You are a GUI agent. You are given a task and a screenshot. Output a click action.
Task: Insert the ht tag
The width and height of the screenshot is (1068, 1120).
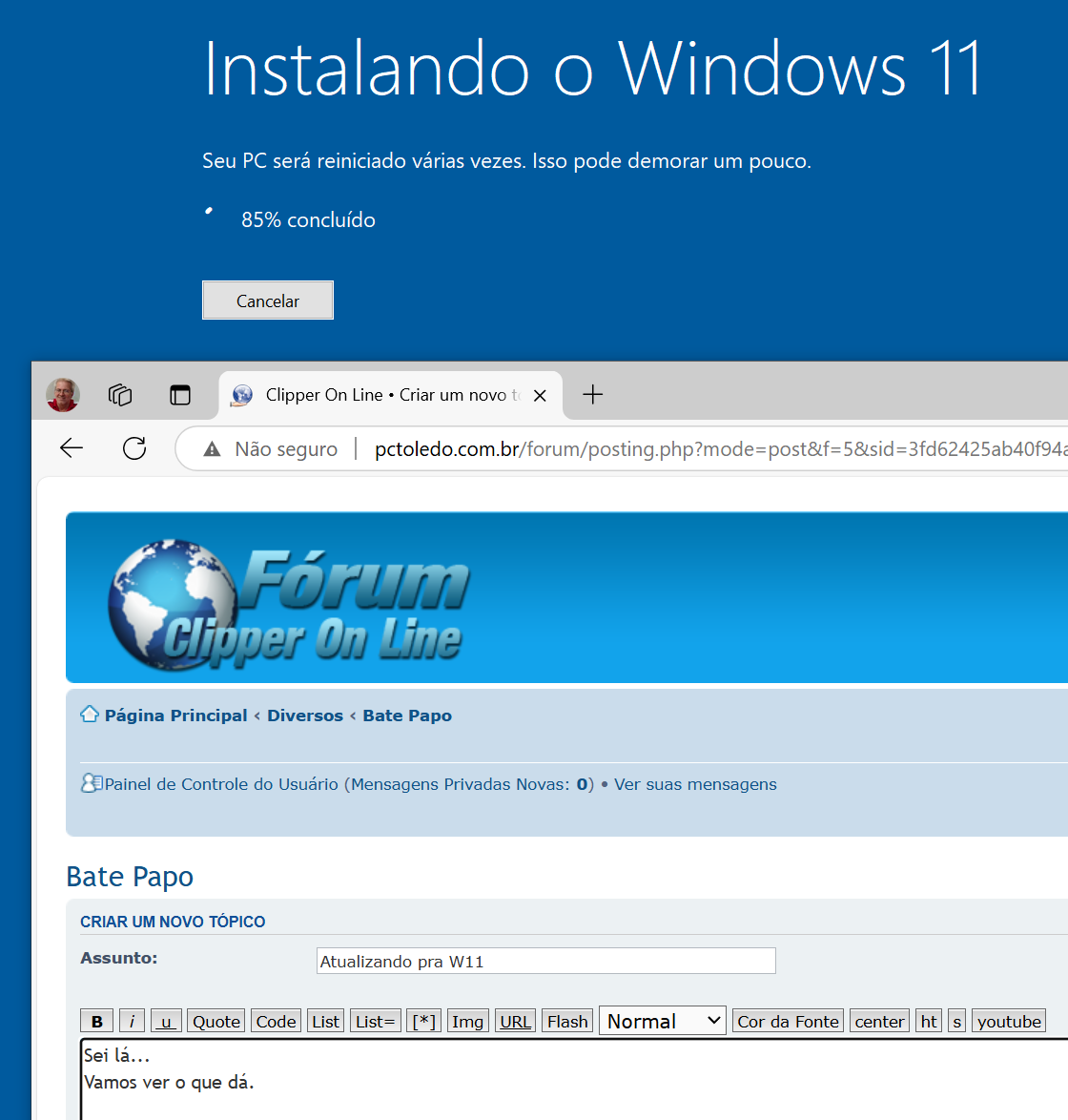[x=929, y=1022]
